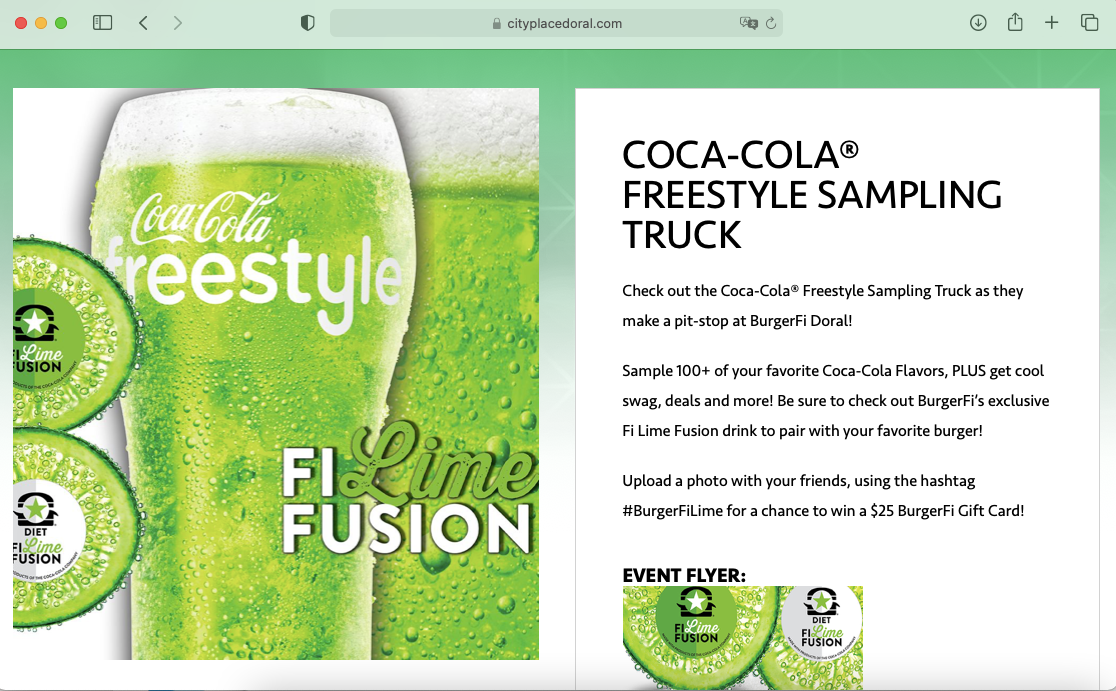
Task: Open the Share menu
Action: pos(1015,22)
